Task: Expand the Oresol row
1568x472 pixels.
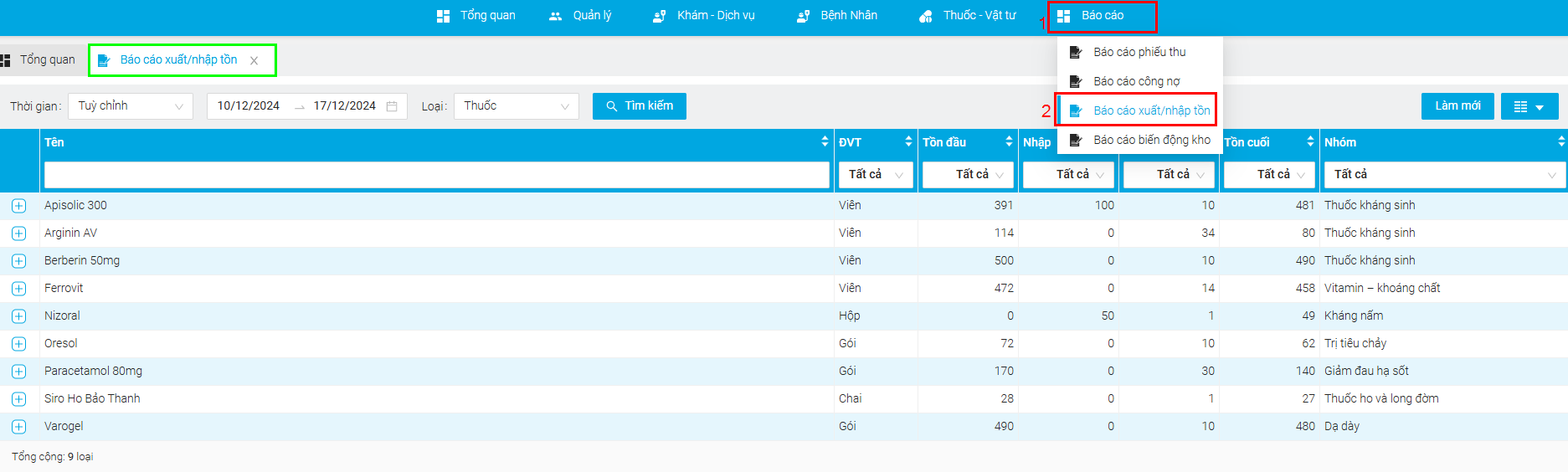Action: tap(19, 344)
